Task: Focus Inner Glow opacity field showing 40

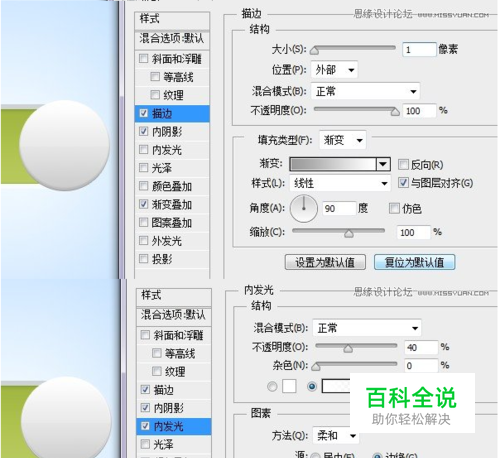Action: [x=421, y=347]
